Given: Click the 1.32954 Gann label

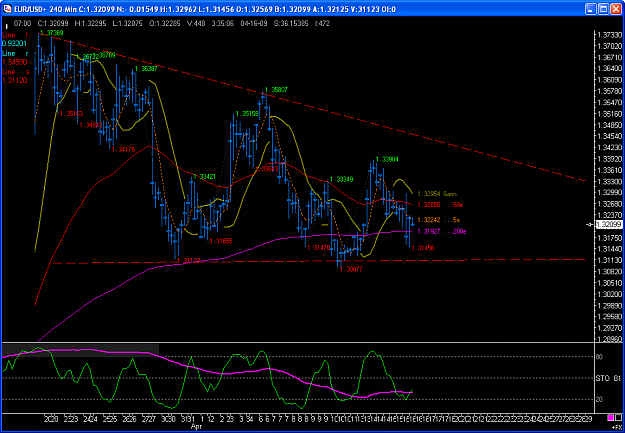Looking at the screenshot, I should (x=437, y=194).
